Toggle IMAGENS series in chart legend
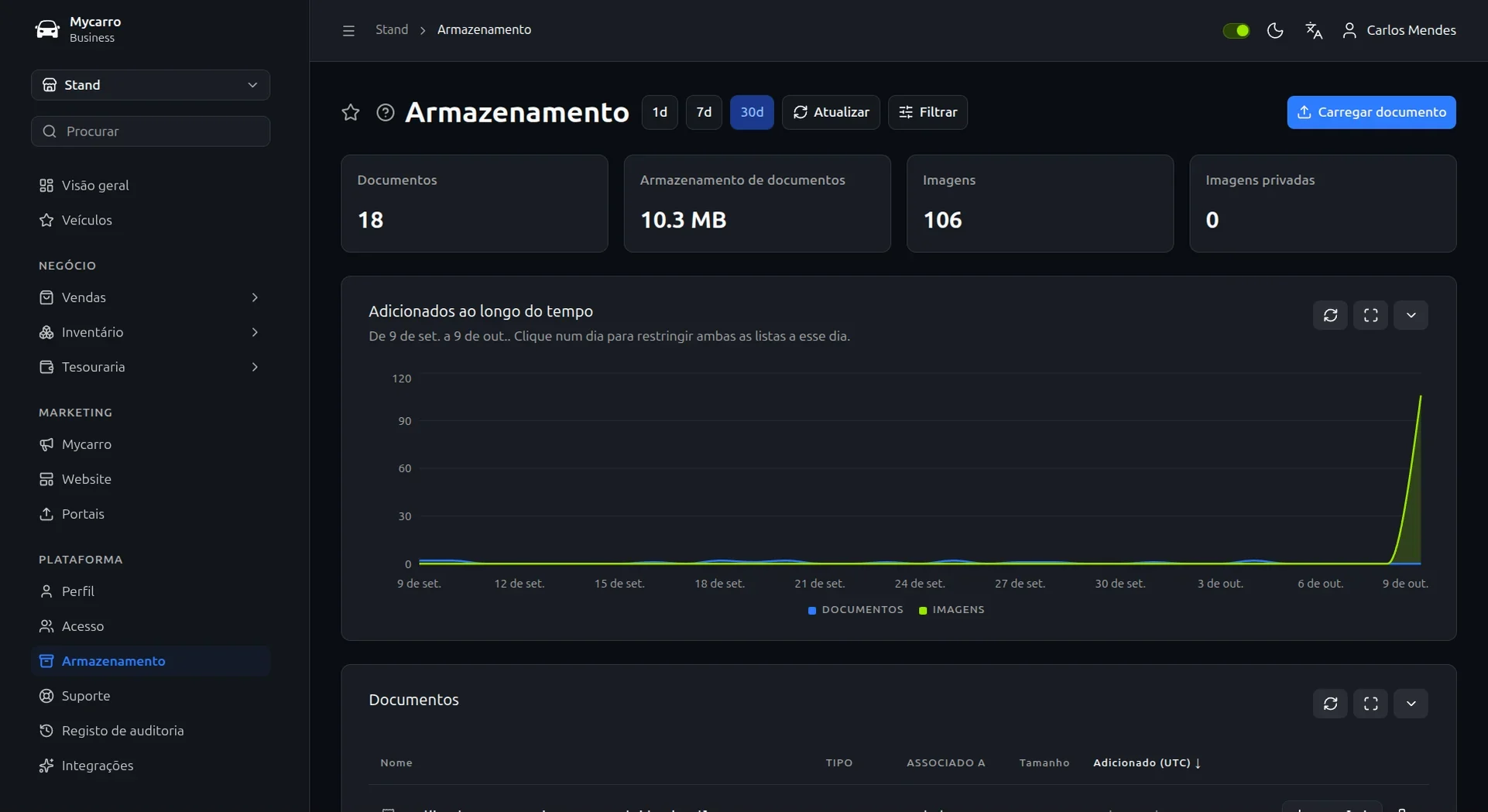Image resolution: width=1488 pixels, height=812 pixels. click(x=951, y=610)
